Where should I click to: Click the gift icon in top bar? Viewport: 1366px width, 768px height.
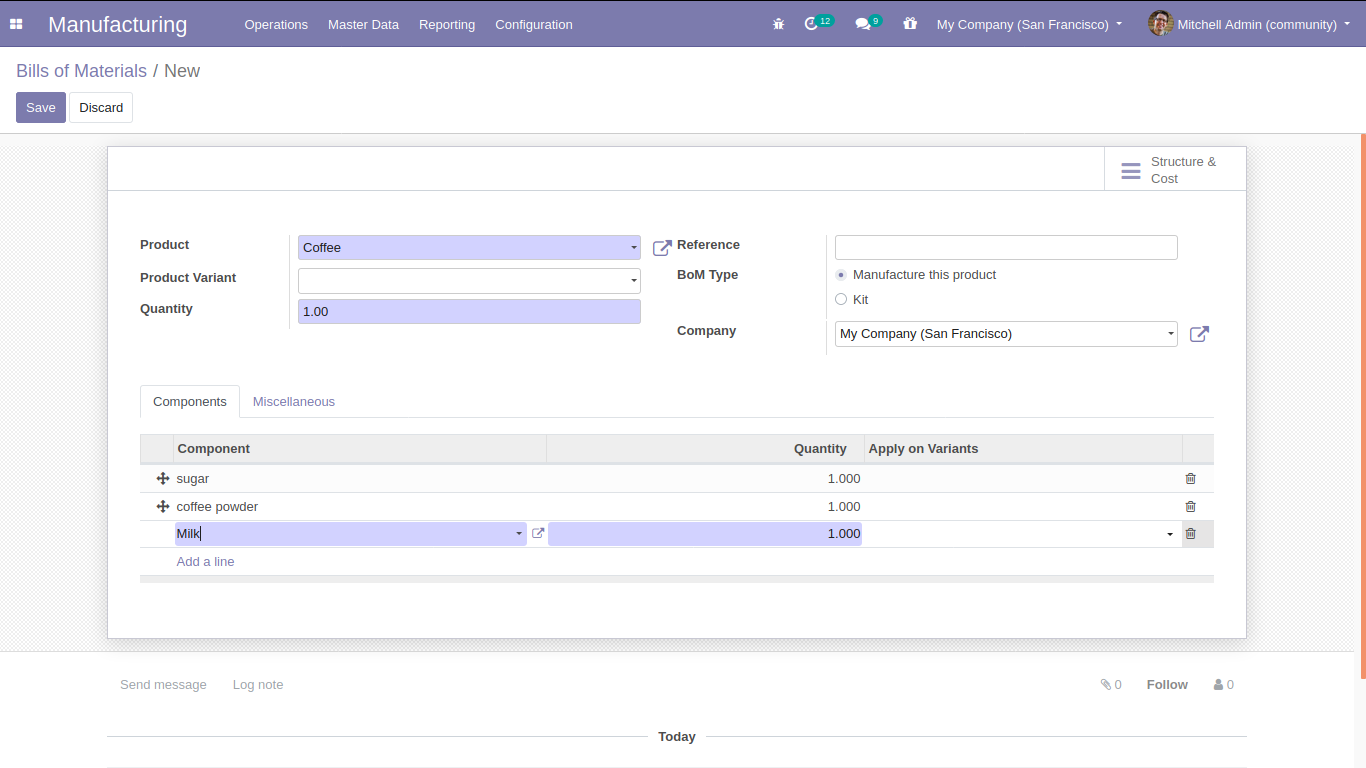[909, 24]
